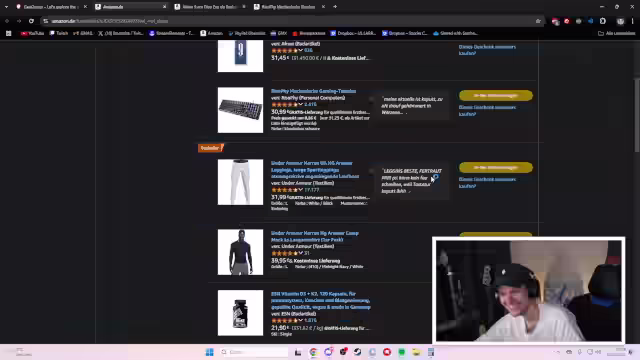Image resolution: width=640 pixels, height=360 pixels.
Task: Open the first Dropbox bookmark
Action: (x=353, y=33)
